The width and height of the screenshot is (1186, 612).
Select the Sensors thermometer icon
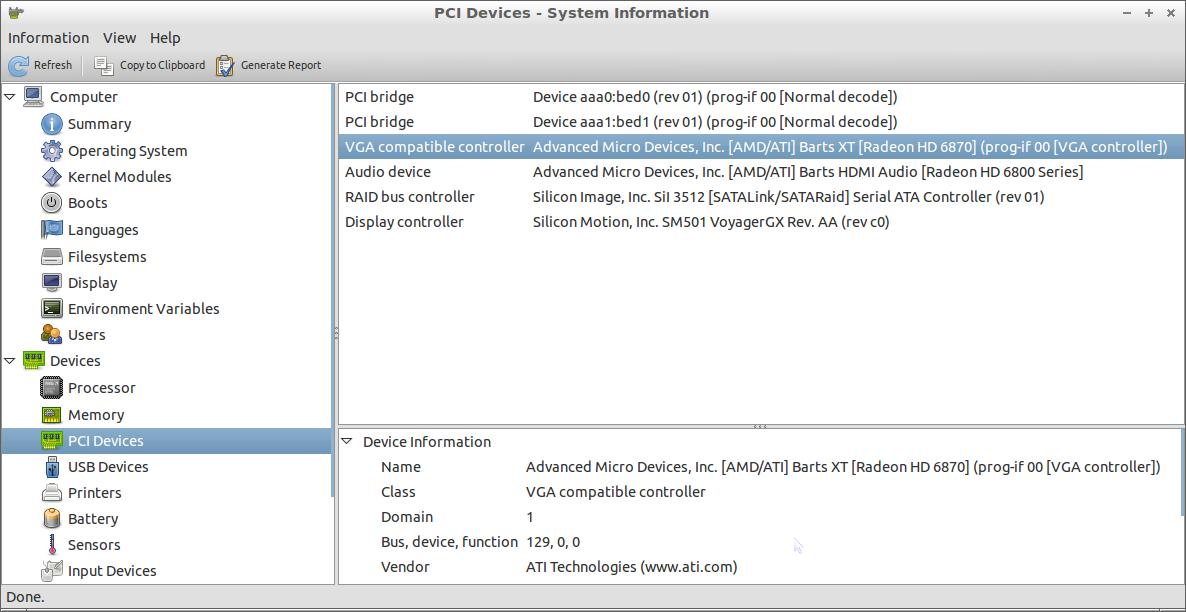52,545
